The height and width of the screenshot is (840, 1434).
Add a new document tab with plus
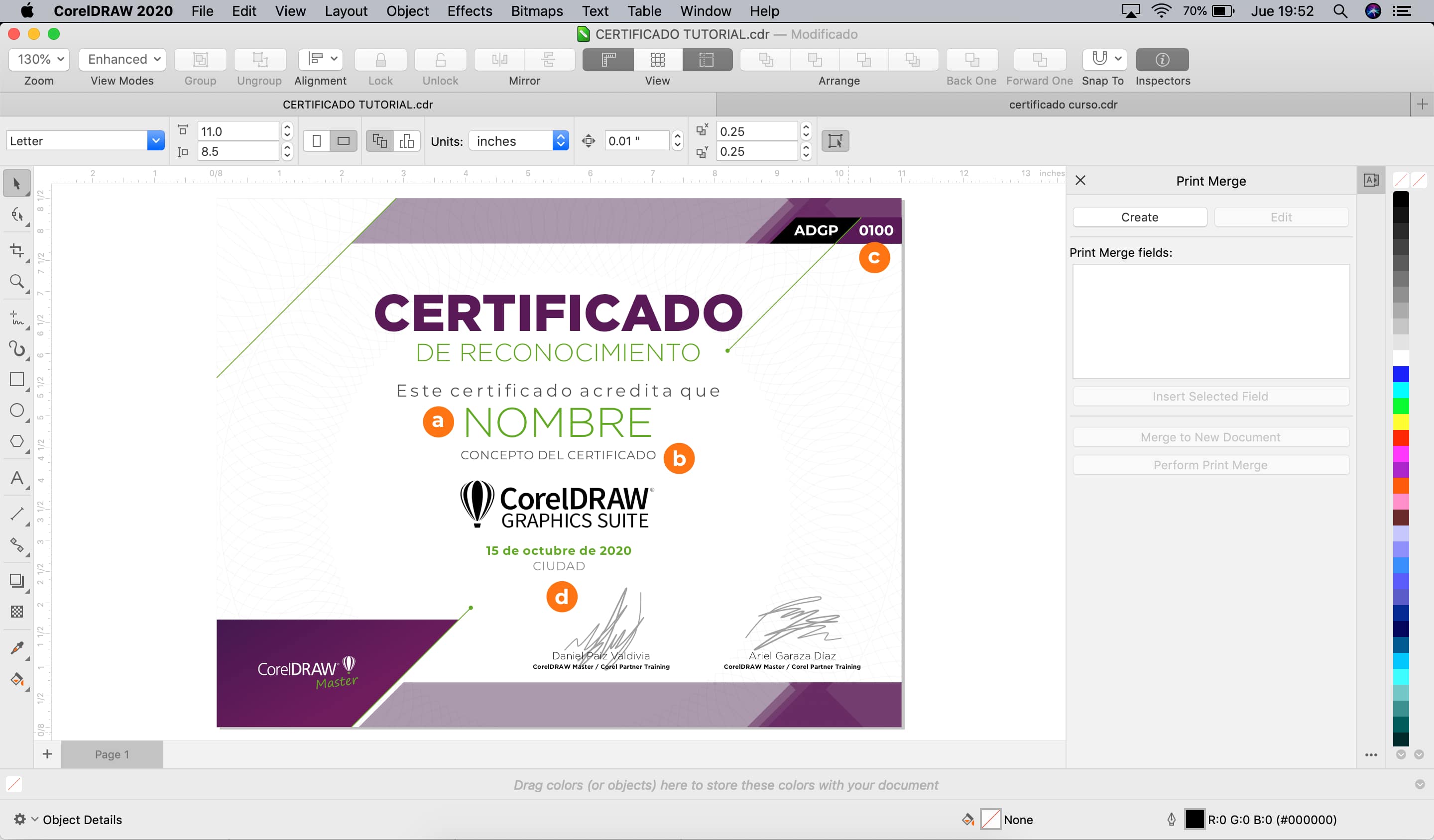pos(1422,104)
